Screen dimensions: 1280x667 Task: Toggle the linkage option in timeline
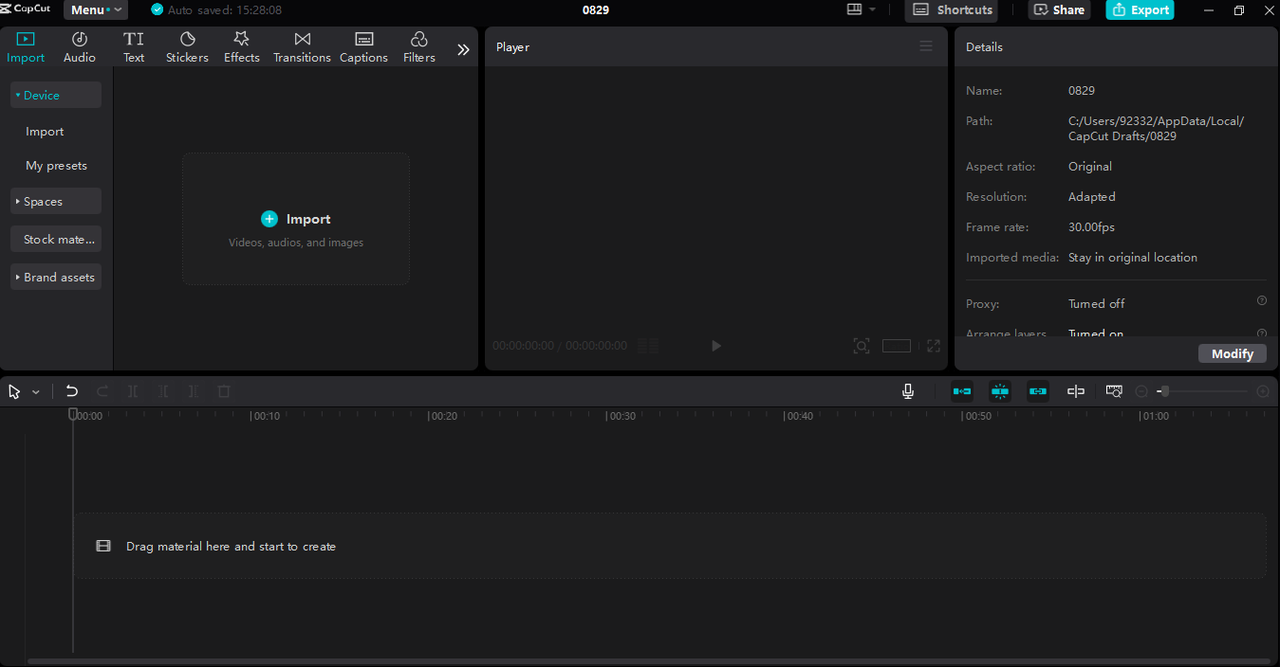[x=1038, y=391]
